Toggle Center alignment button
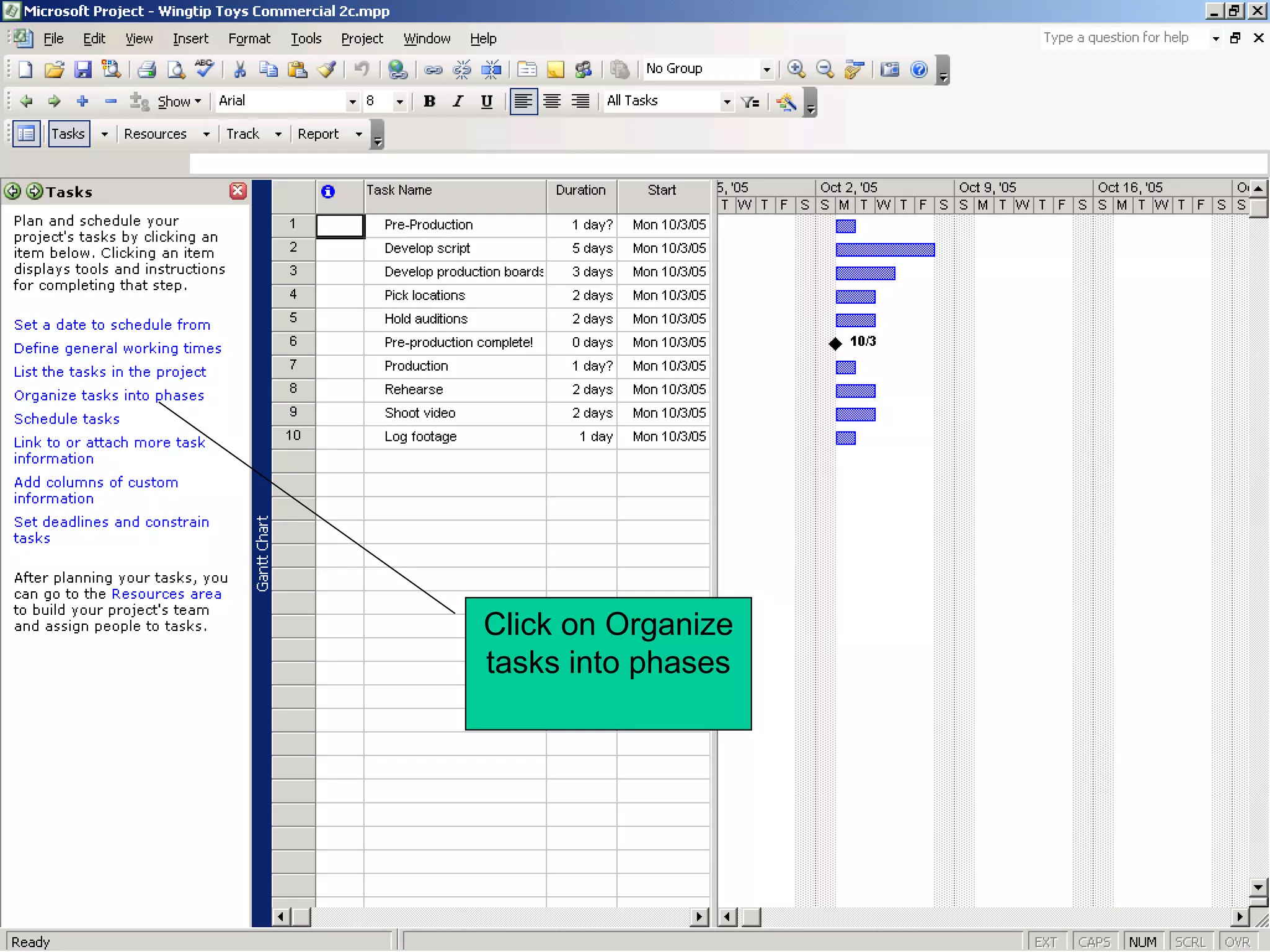 [x=552, y=101]
